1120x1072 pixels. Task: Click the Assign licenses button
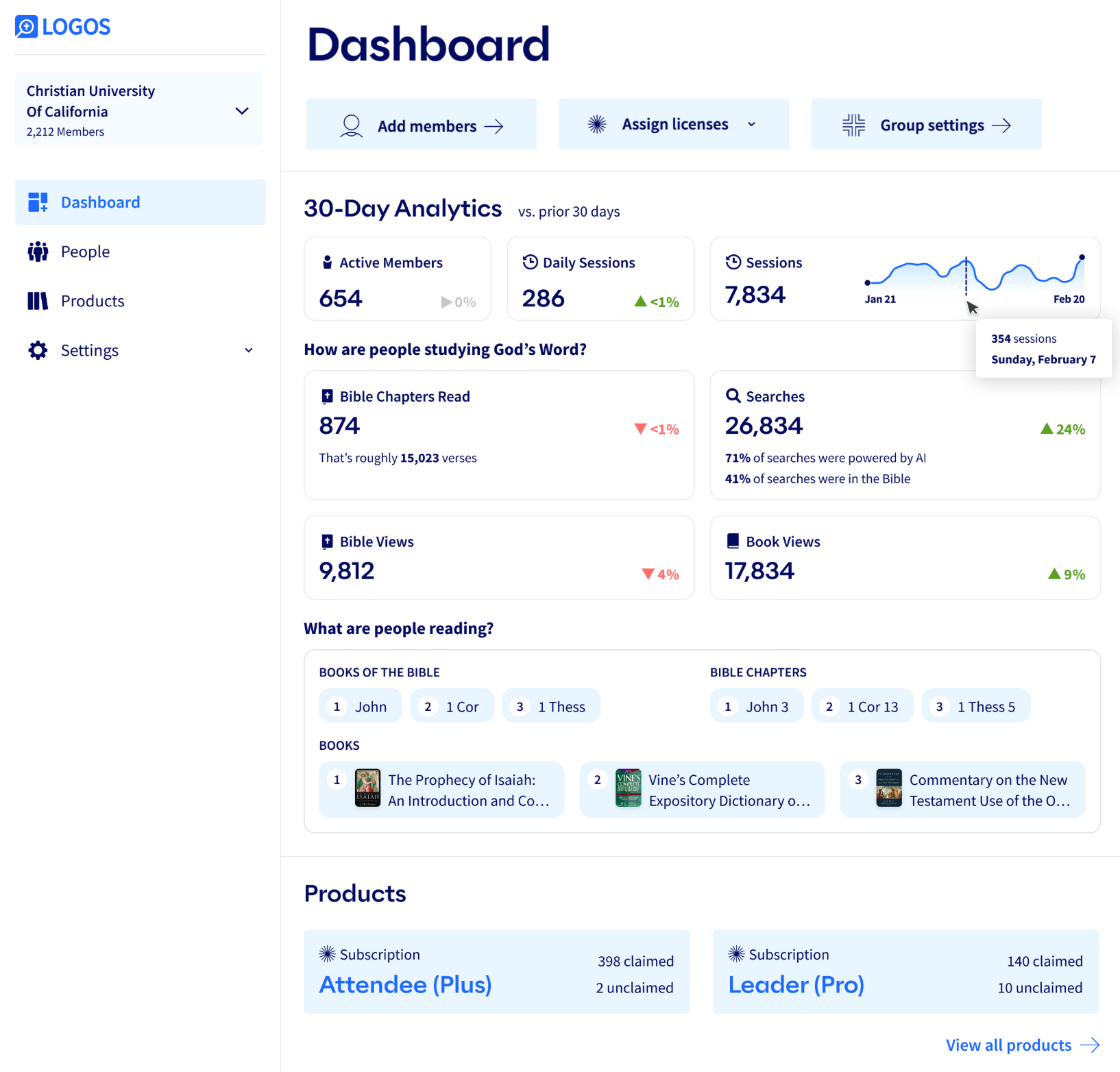[x=674, y=124]
